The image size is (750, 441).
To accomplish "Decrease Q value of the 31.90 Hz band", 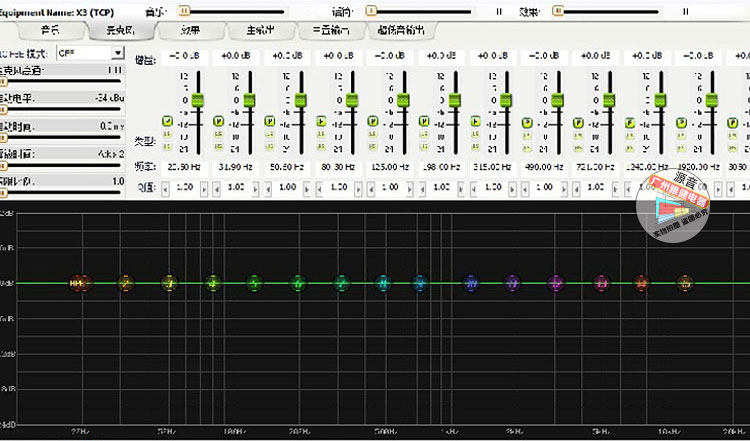I will coord(216,189).
